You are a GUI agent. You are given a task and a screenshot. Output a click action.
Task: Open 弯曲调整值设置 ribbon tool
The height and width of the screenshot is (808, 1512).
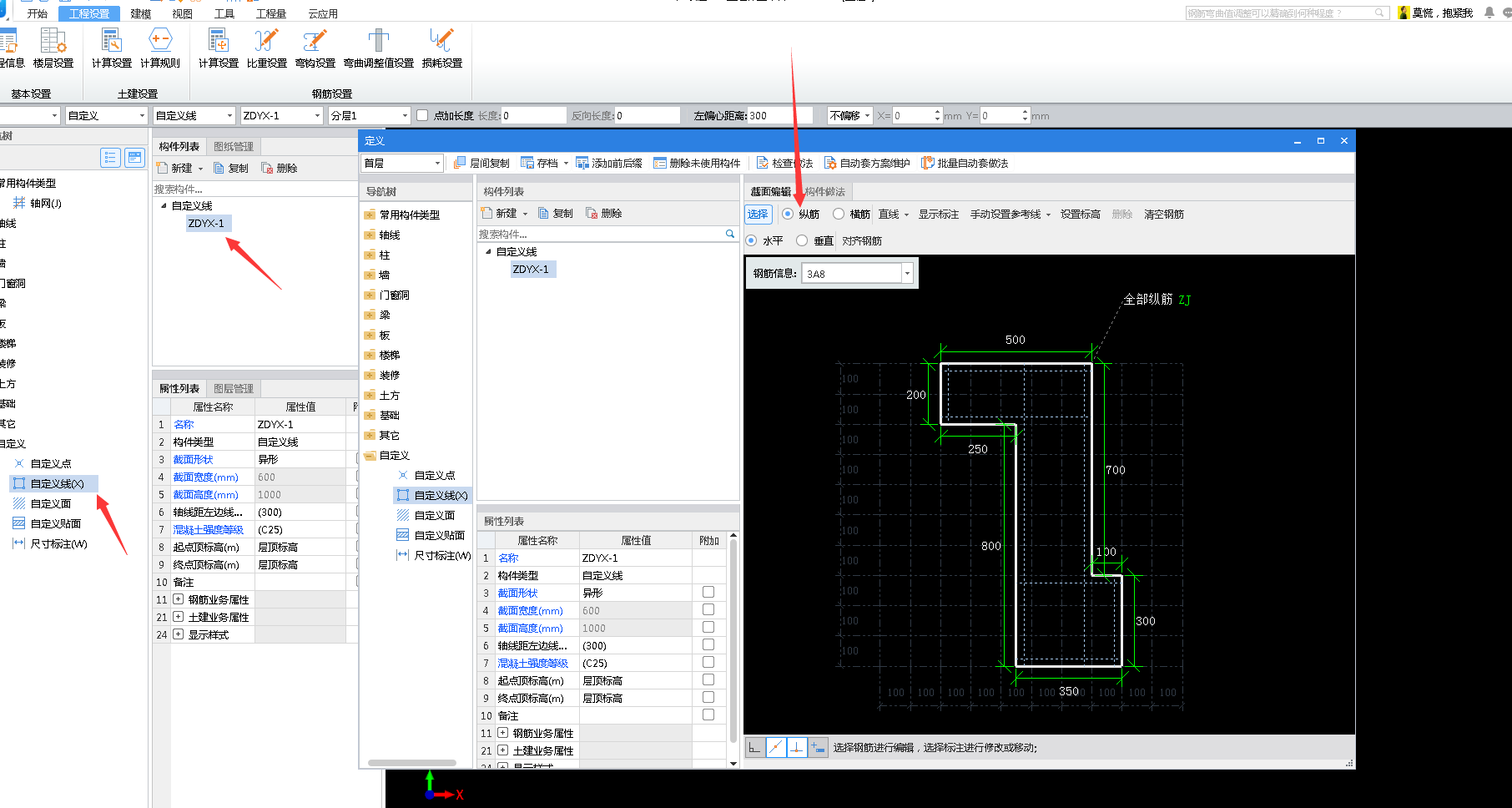coord(379,48)
